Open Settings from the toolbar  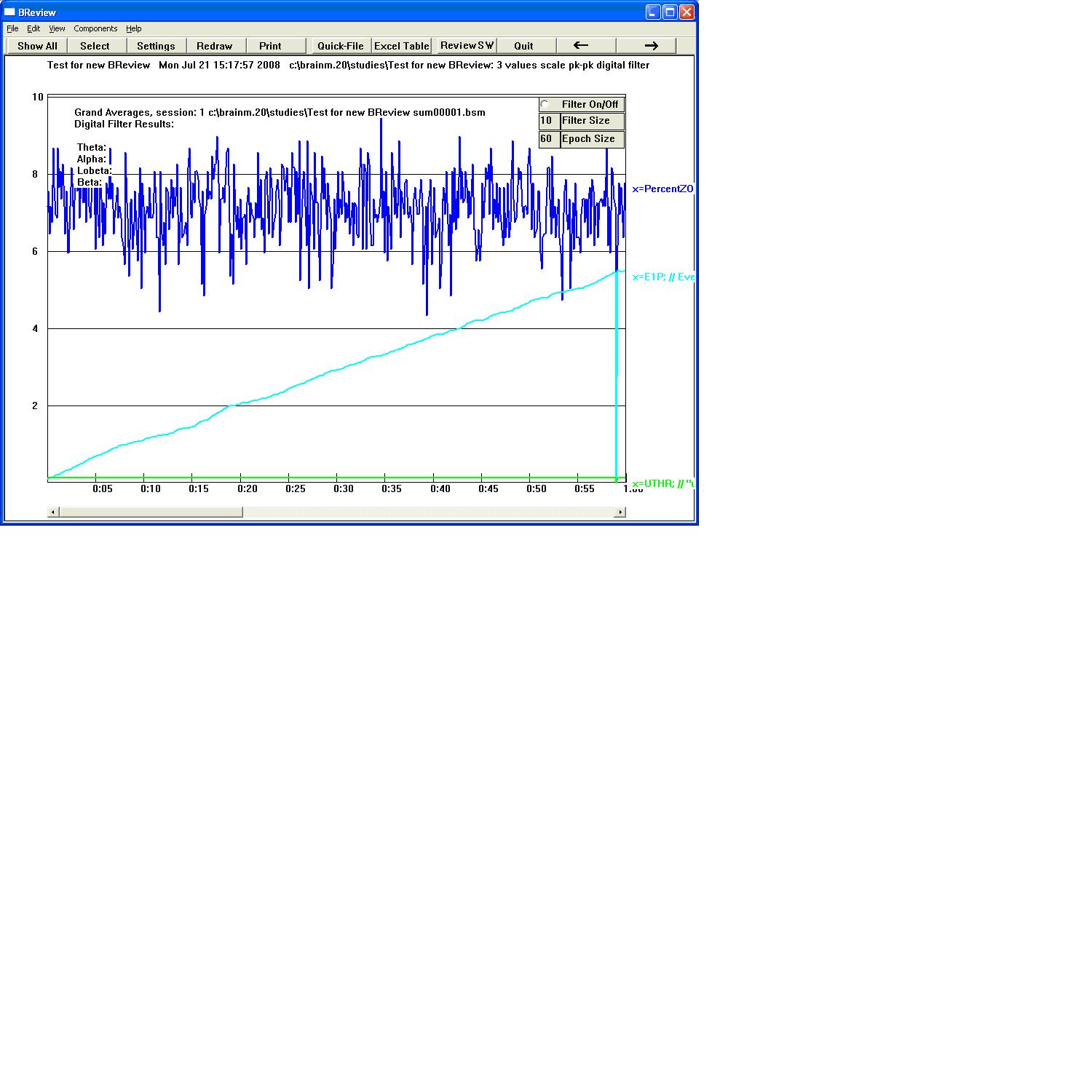point(156,46)
